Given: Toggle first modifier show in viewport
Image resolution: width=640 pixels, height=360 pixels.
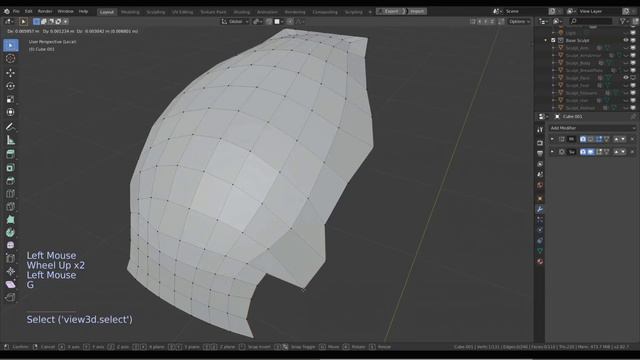Looking at the screenshot, I should coord(591,139).
